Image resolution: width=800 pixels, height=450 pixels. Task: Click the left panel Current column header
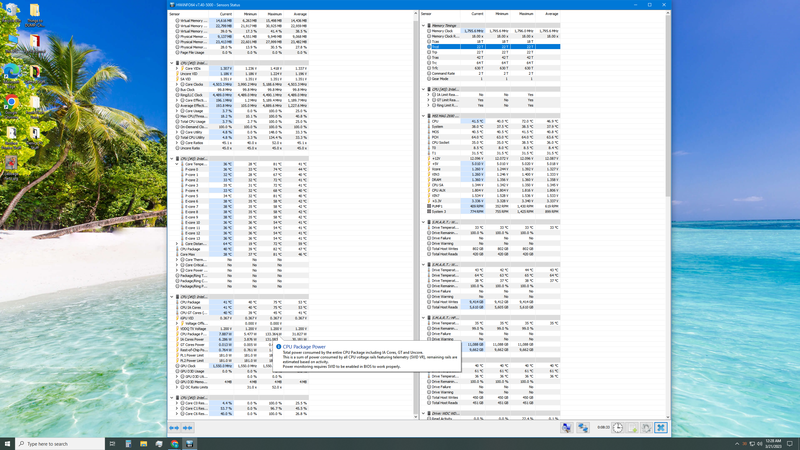pos(221,14)
